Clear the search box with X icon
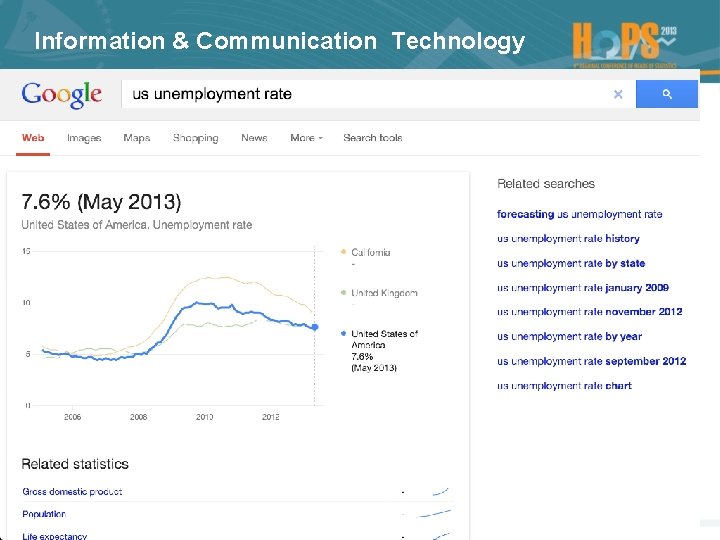Image resolution: width=720 pixels, height=540 pixels. pos(618,94)
